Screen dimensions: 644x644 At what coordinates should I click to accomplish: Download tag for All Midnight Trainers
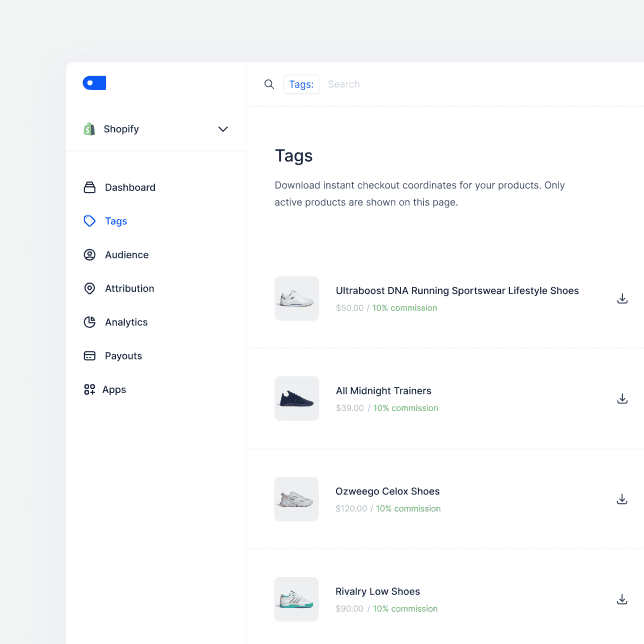click(x=622, y=398)
